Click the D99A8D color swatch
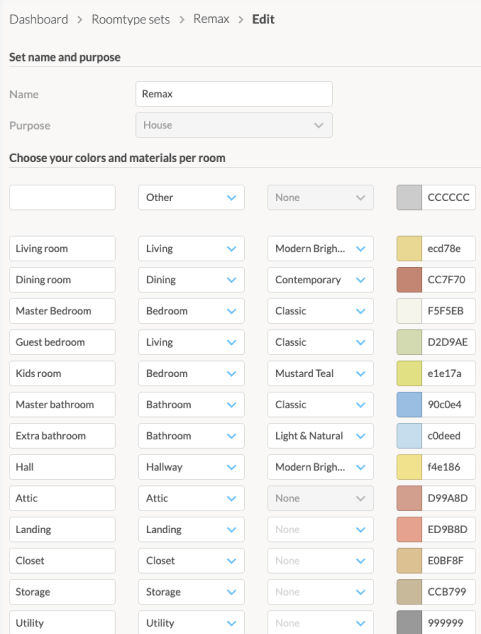This screenshot has height=634, width=481. click(x=409, y=498)
